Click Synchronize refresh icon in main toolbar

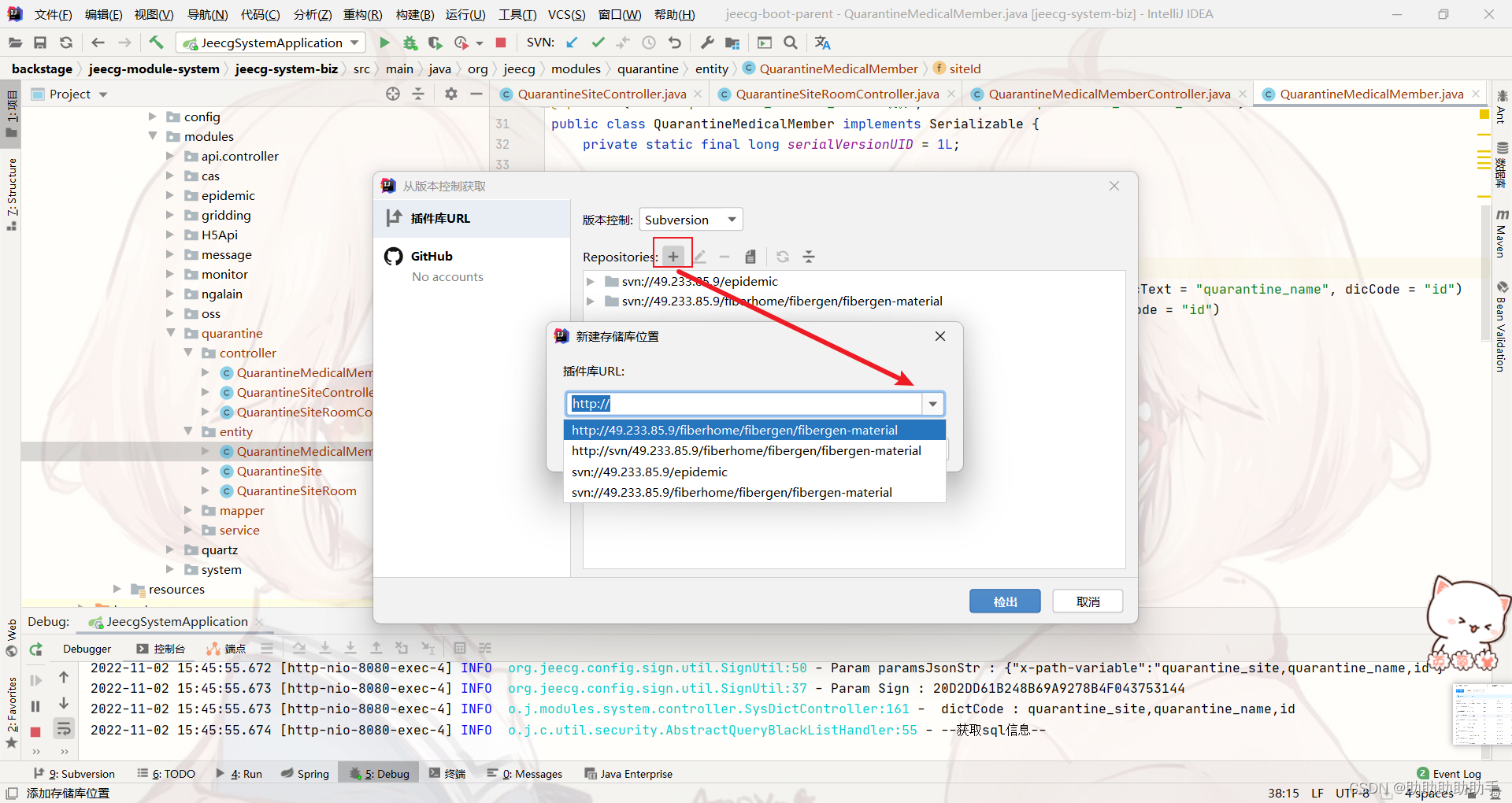pyautogui.click(x=66, y=43)
